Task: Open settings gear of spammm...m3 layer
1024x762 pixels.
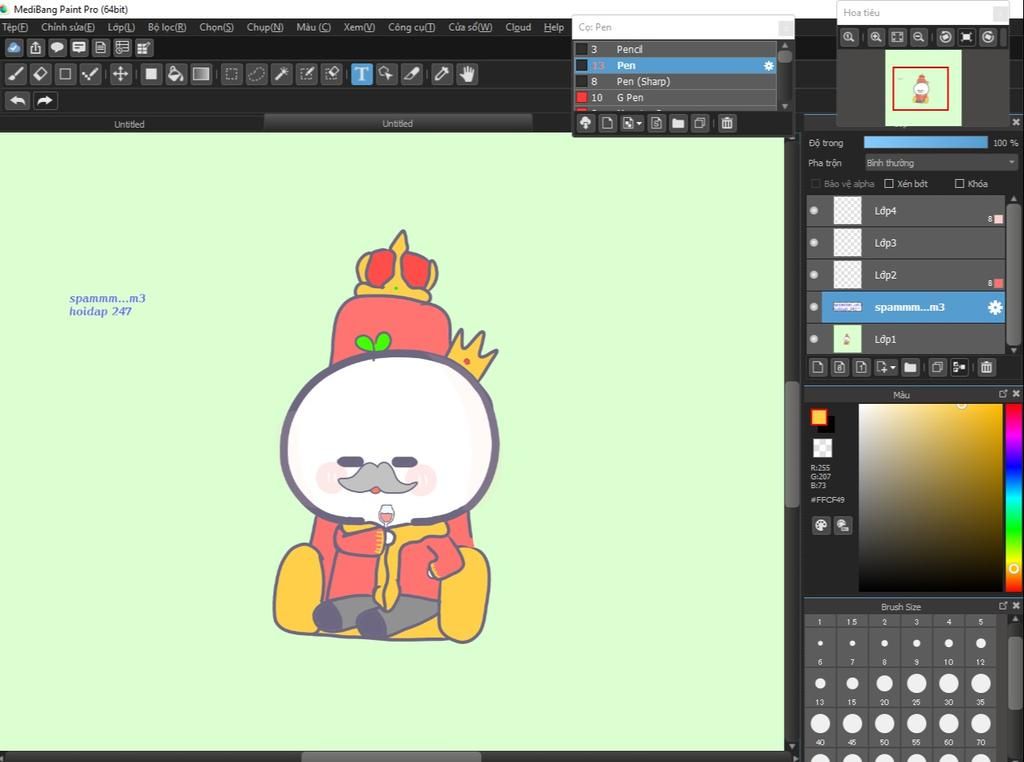Action: pos(995,307)
